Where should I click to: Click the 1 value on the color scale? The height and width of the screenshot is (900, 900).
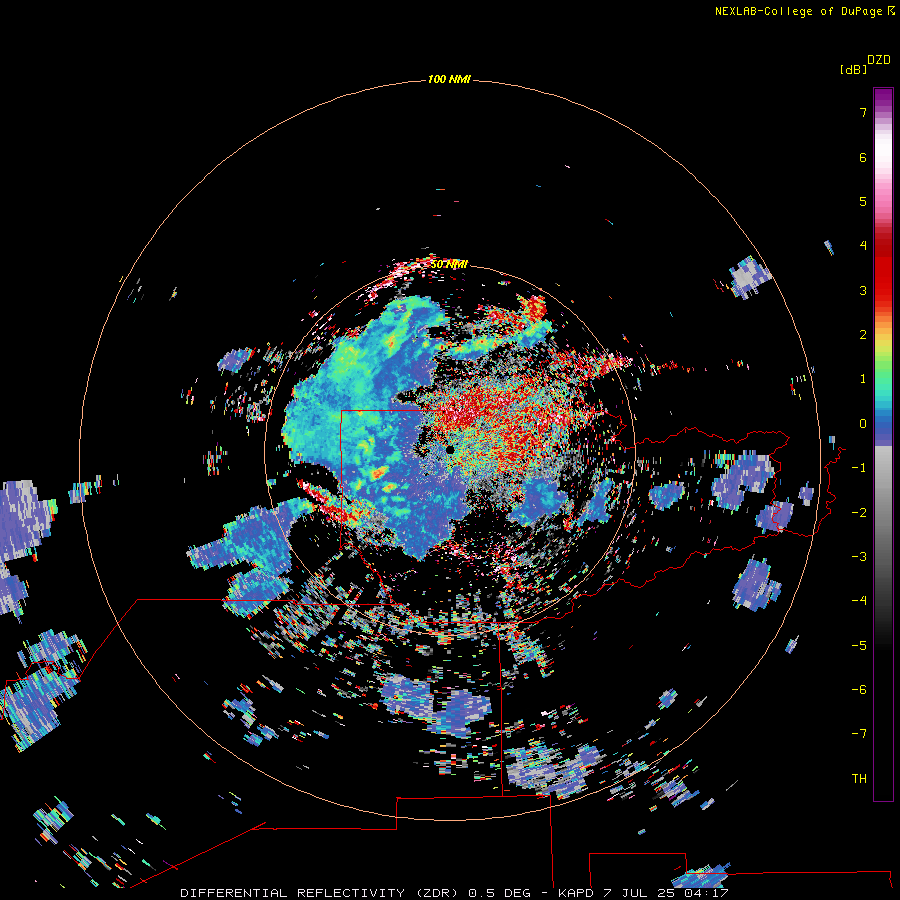coord(863,379)
